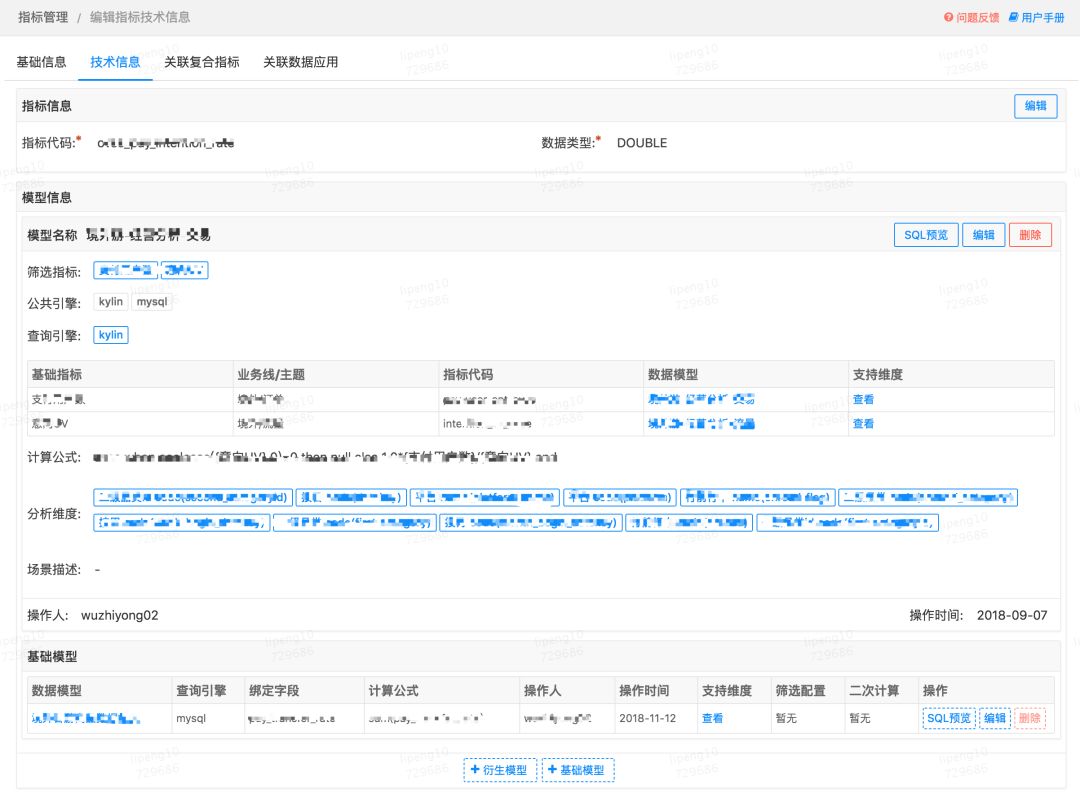
Task: Open data model link in 基础模型 table
Action: 86,719
